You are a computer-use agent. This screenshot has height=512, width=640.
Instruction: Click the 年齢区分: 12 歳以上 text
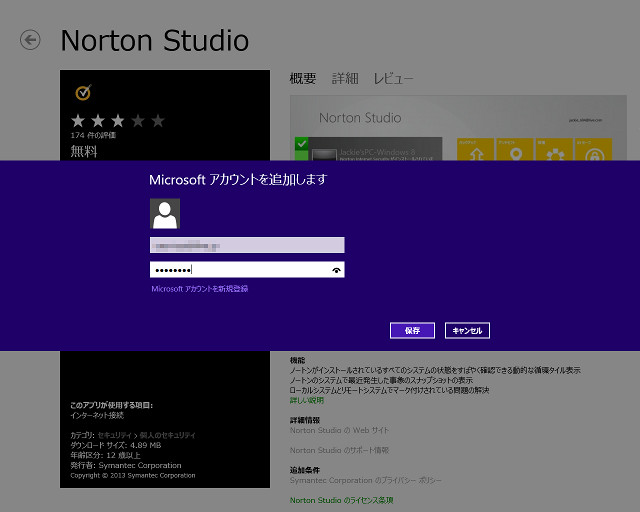(x=105, y=455)
